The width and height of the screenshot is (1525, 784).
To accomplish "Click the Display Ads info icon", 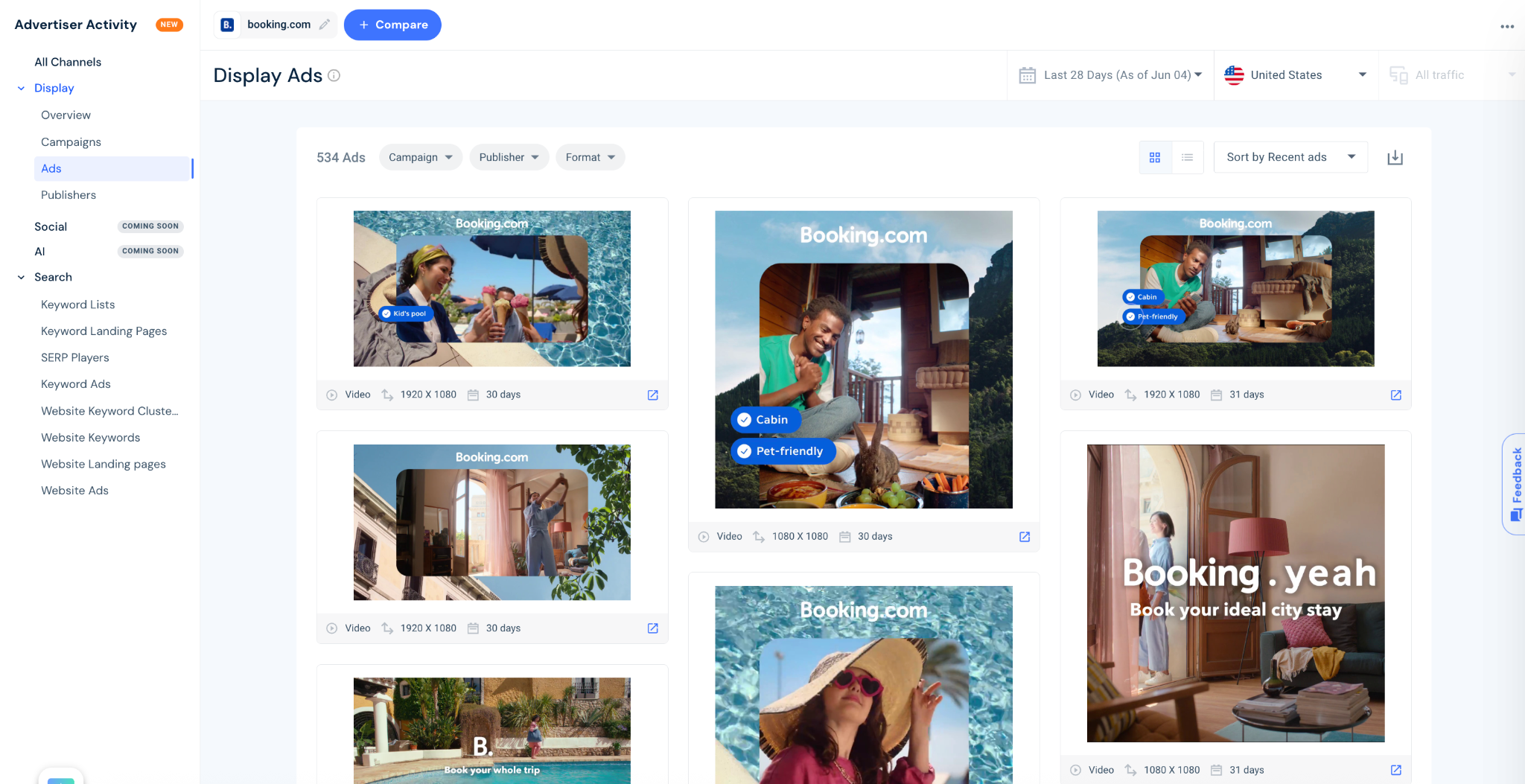I will click(x=334, y=75).
